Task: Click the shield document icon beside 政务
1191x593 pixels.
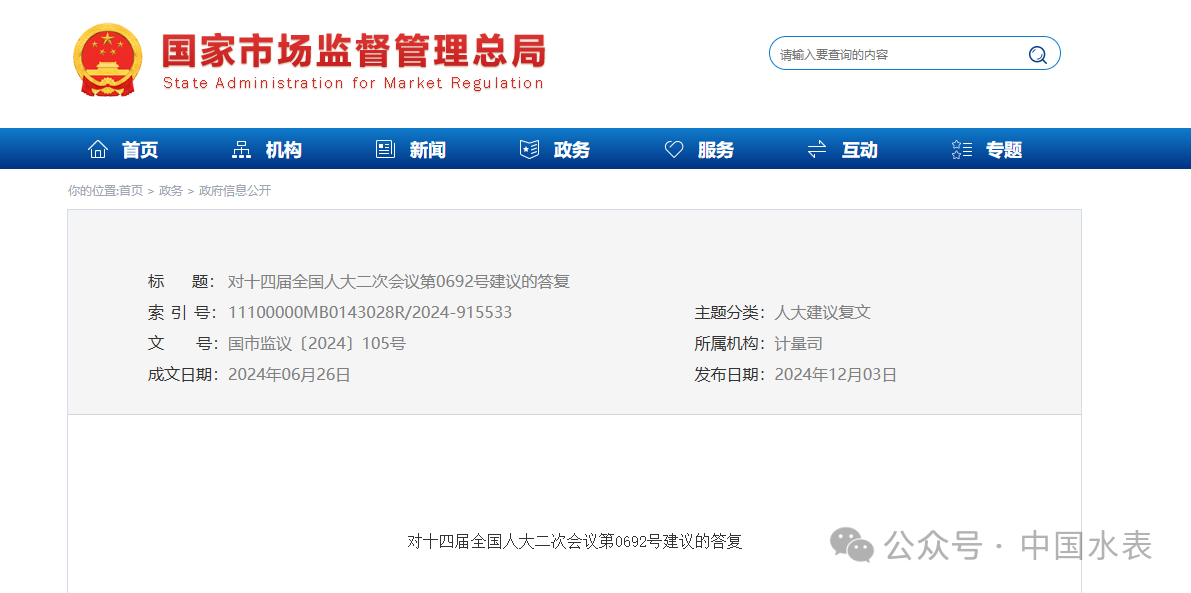Action: [529, 150]
